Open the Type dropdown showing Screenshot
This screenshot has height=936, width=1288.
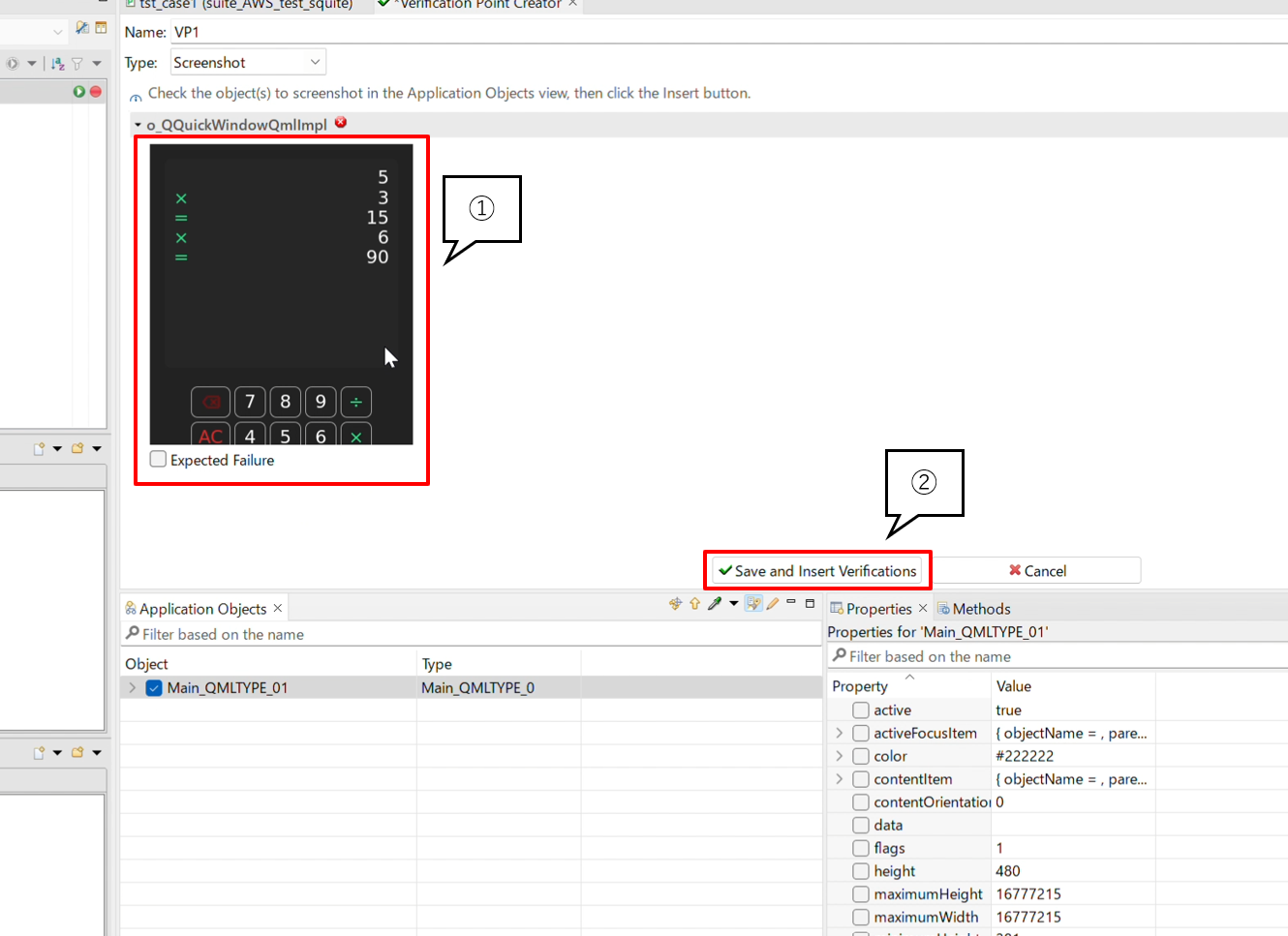click(248, 63)
